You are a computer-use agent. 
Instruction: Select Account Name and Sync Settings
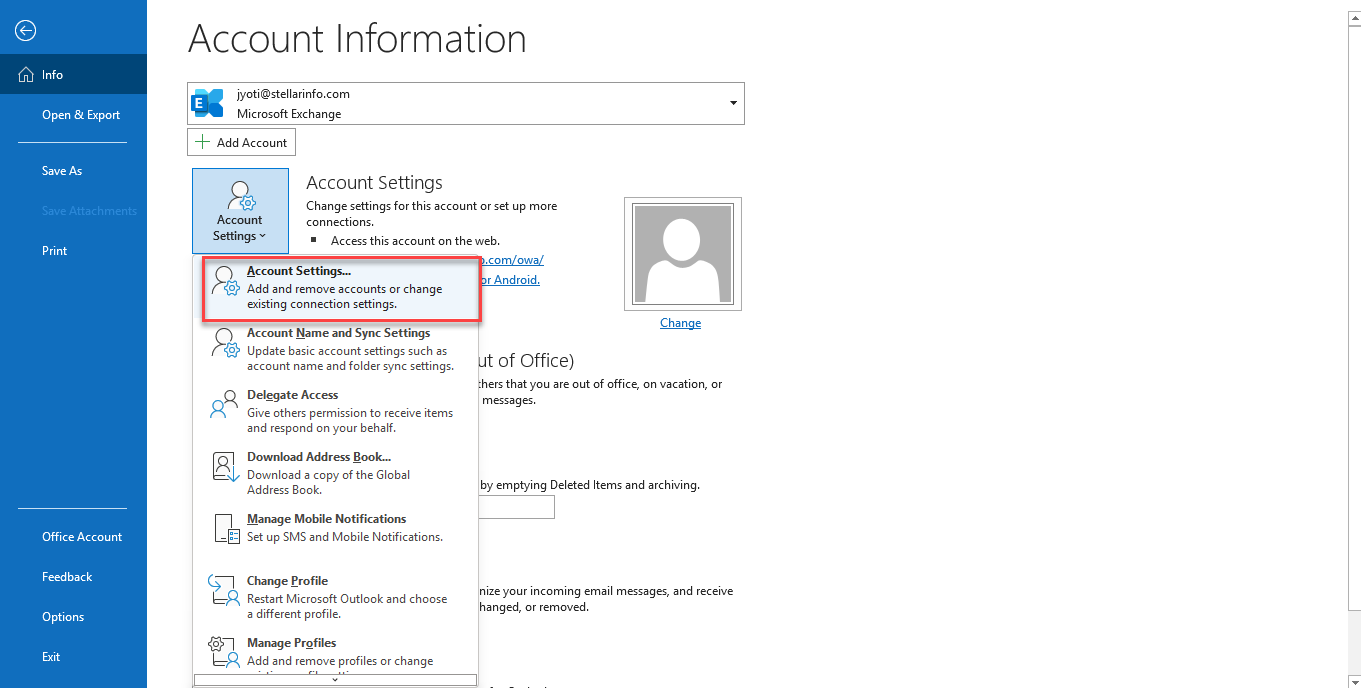(x=335, y=349)
